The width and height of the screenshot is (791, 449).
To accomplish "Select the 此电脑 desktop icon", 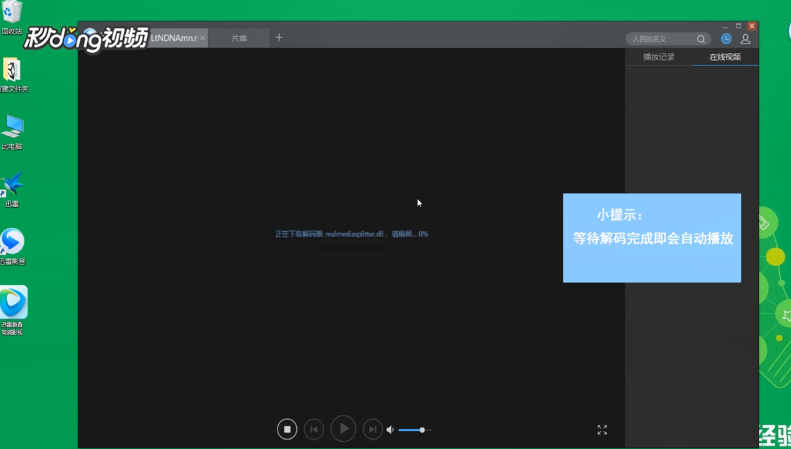I will coord(12,132).
